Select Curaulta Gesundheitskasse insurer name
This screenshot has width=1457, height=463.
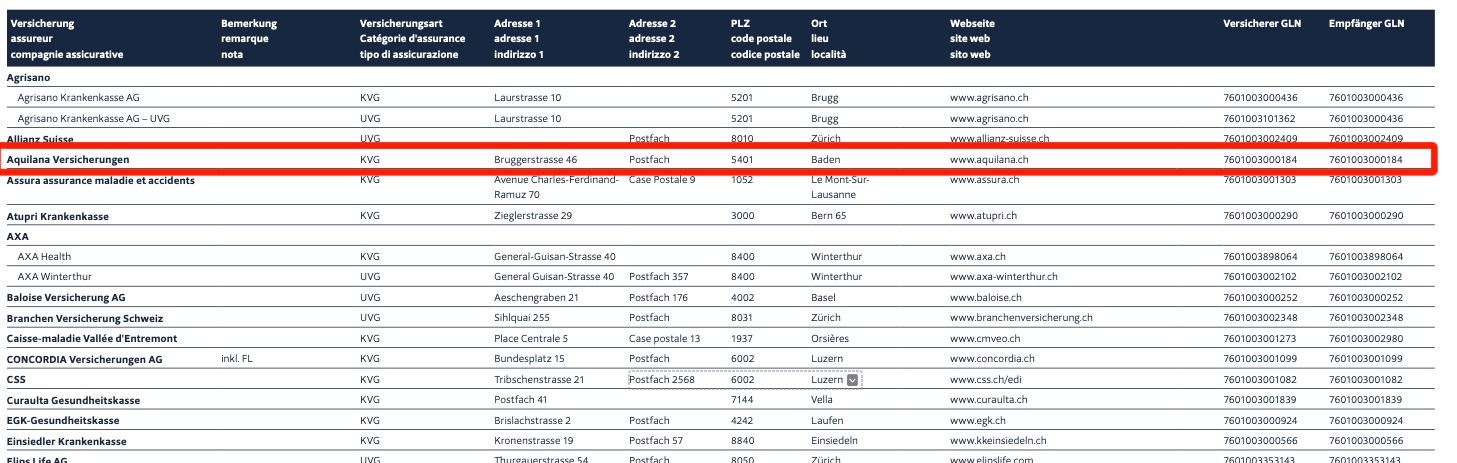point(74,400)
